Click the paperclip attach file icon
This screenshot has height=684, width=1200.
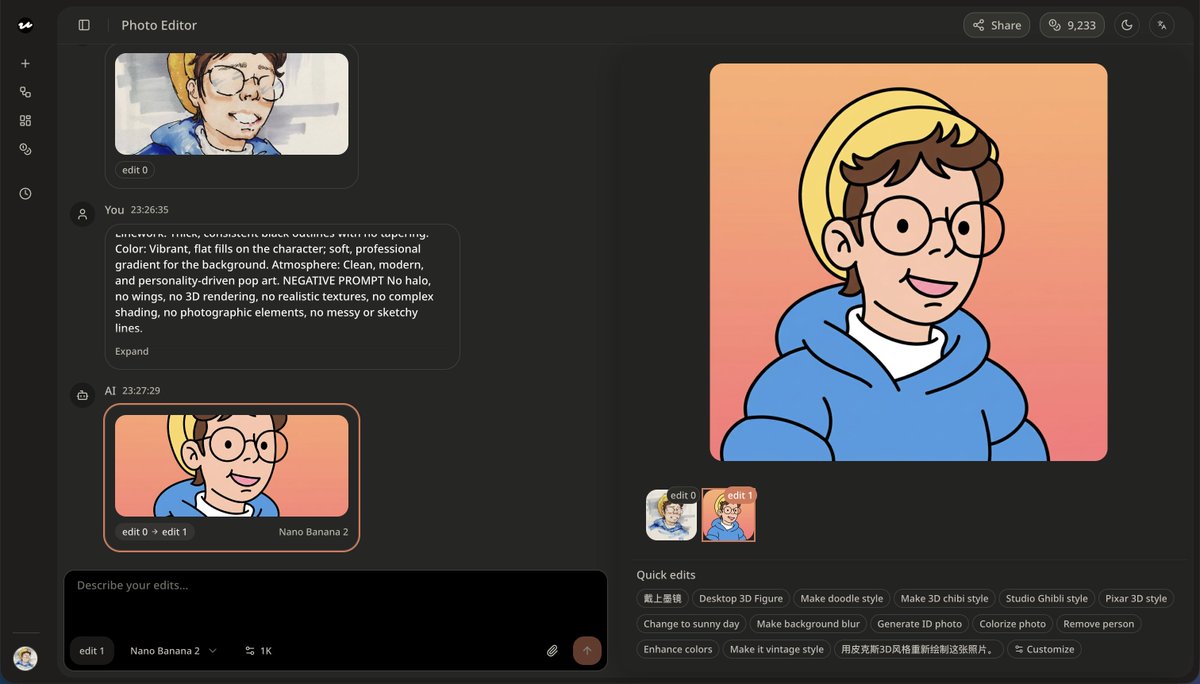pyautogui.click(x=552, y=651)
